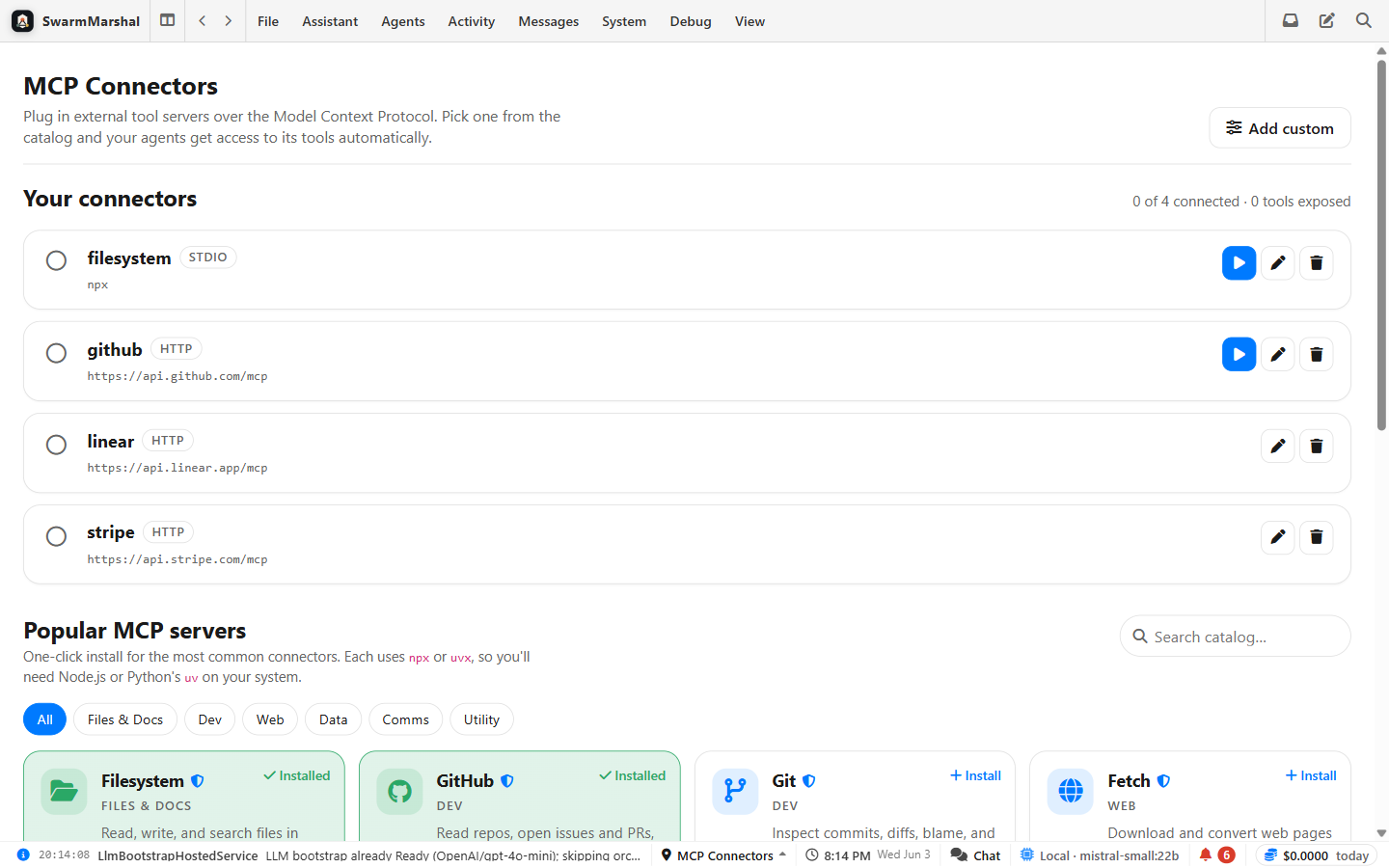
Task: Filter catalog by Data
Action: [334, 719]
